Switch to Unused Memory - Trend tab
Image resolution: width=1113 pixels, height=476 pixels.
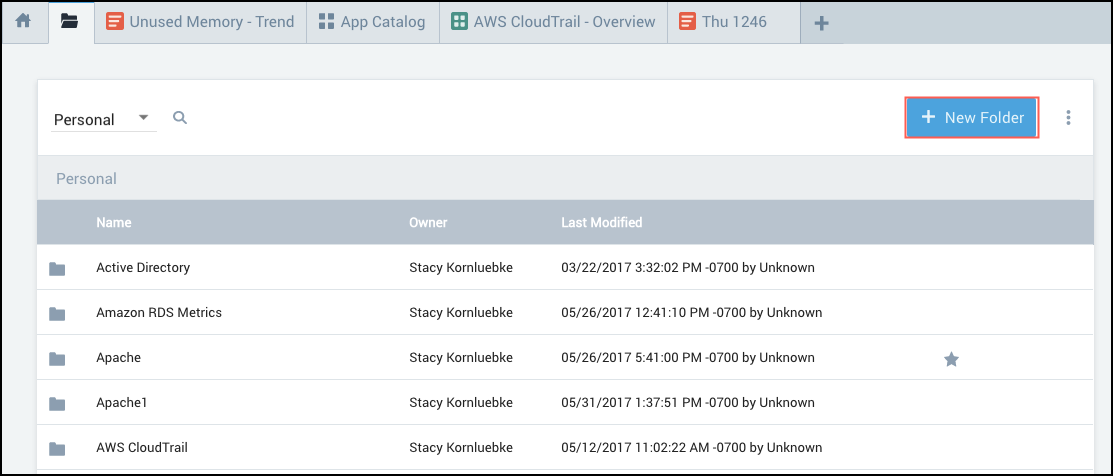point(200,22)
